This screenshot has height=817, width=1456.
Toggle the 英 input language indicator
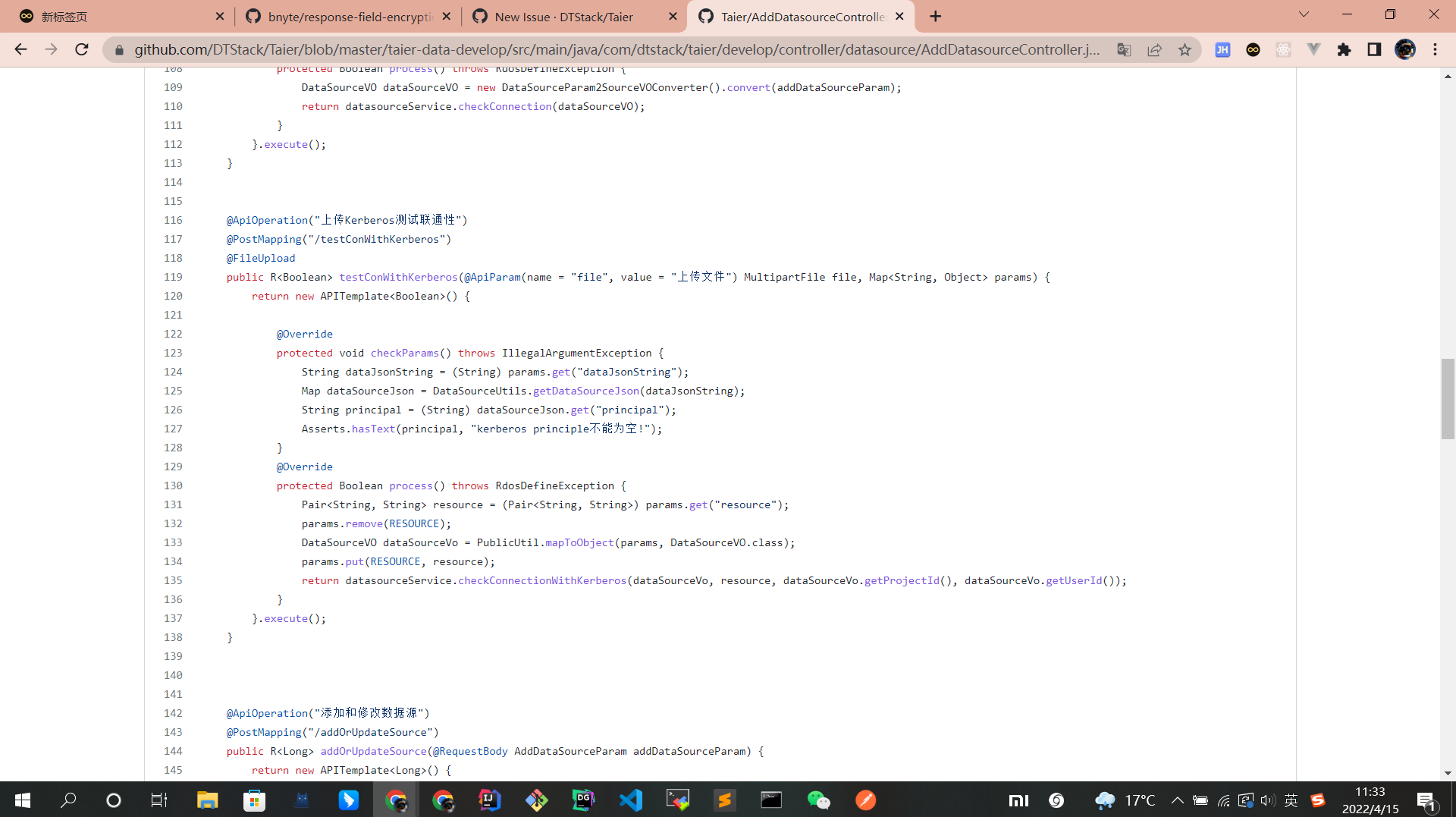[x=1292, y=800]
